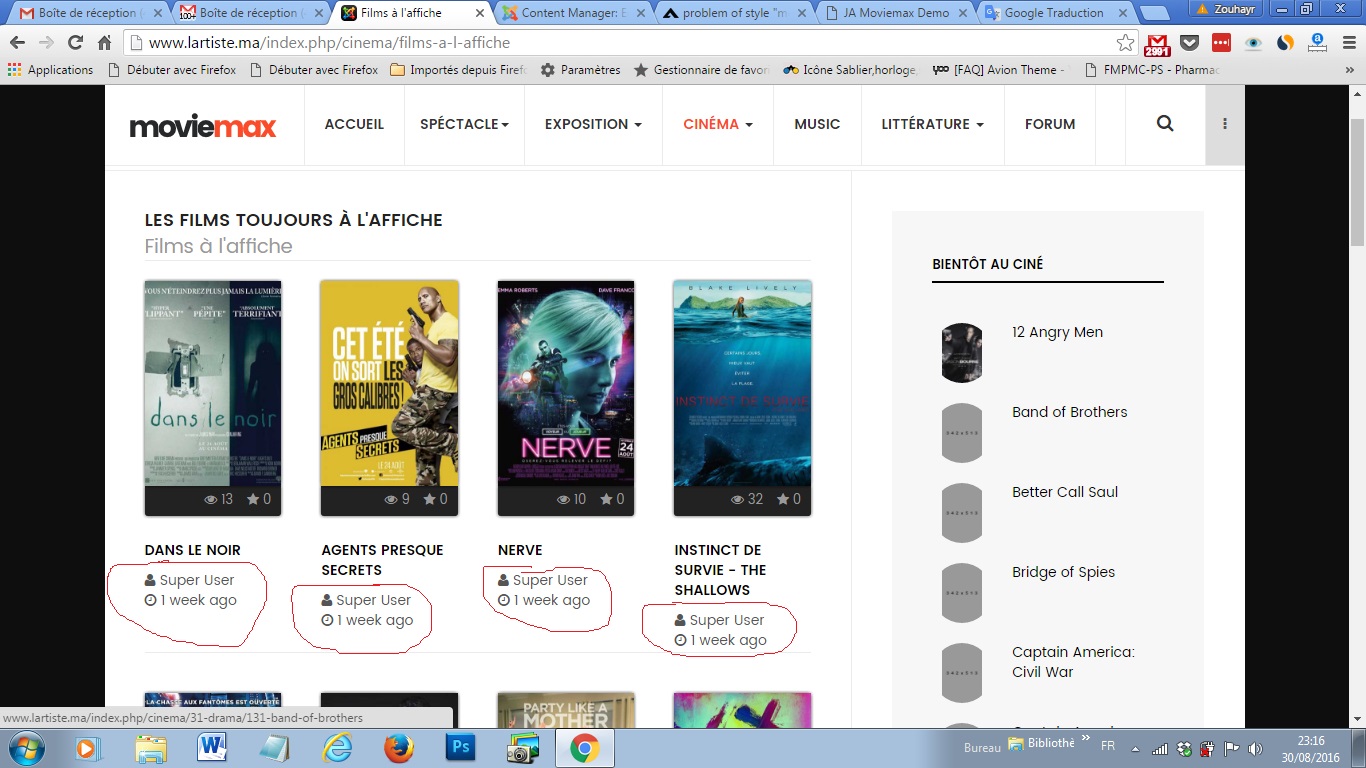Click the eye extension icon in toolbar
The height and width of the screenshot is (768, 1366).
pyautogui.click(x=1253, y=43)
